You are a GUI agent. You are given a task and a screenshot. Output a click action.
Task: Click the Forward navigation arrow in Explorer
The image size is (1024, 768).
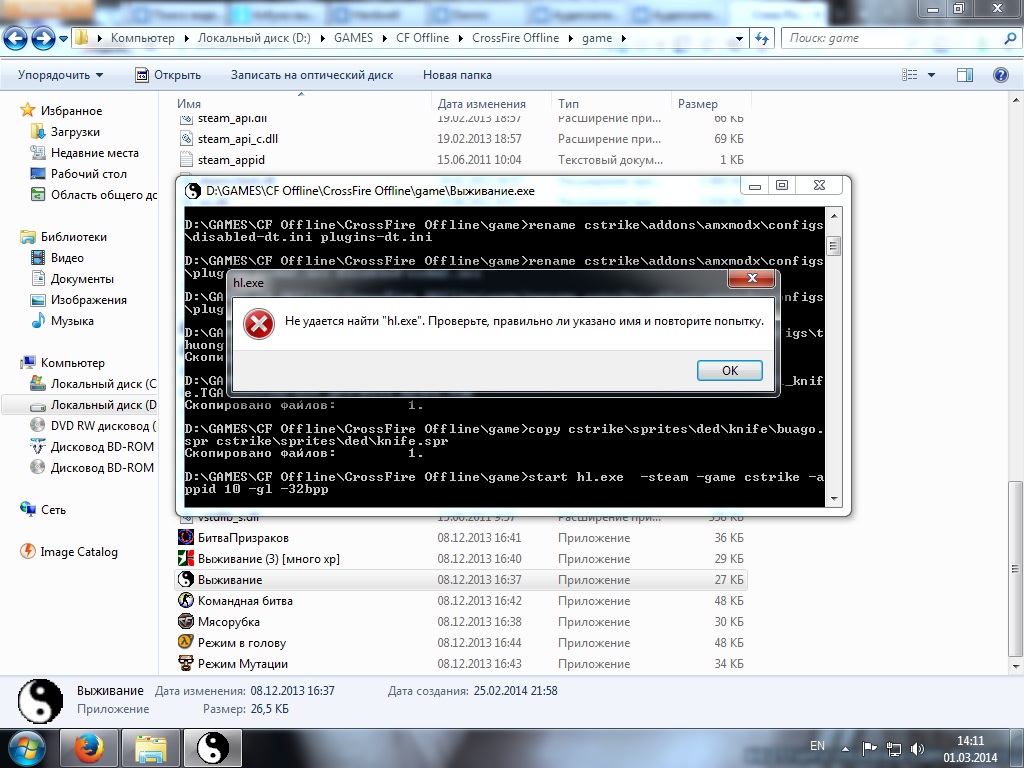coord(43,39)
